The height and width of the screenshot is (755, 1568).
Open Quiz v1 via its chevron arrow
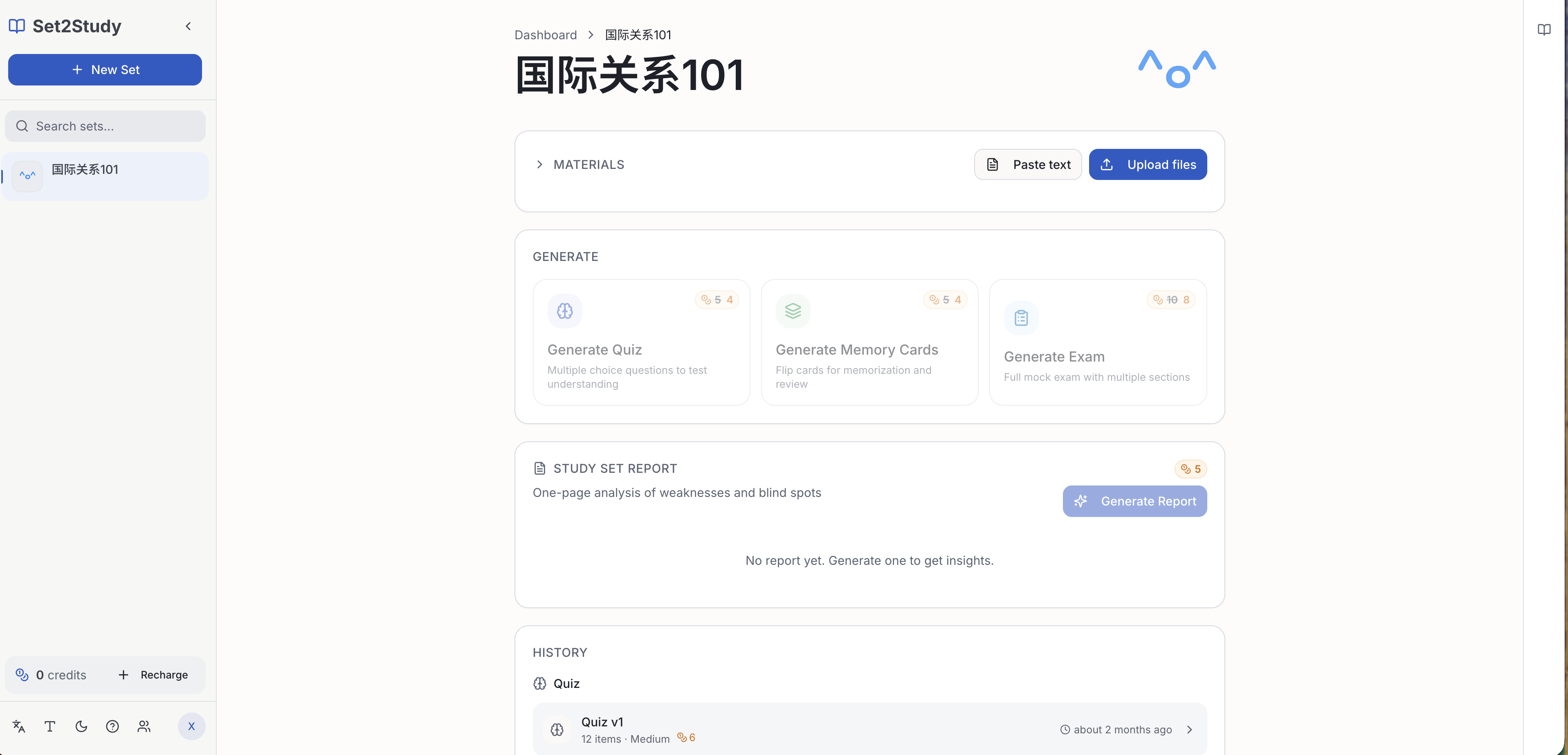[x=1189, y=729]
